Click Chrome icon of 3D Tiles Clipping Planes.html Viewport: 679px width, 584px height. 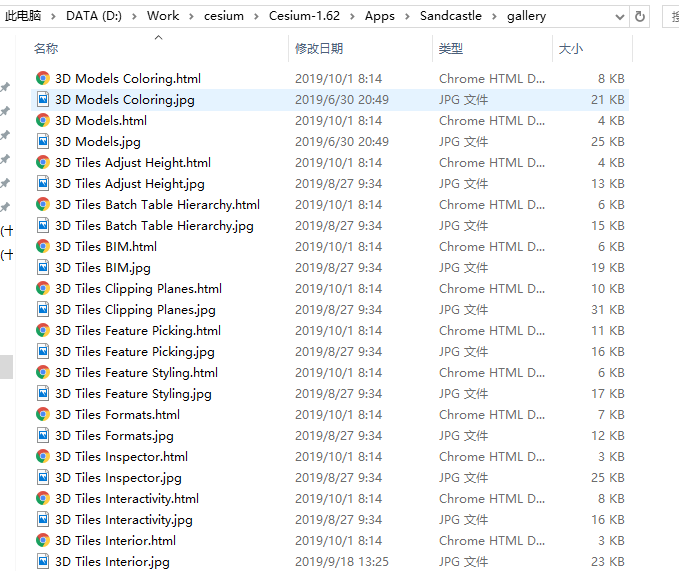coord(42,288)
